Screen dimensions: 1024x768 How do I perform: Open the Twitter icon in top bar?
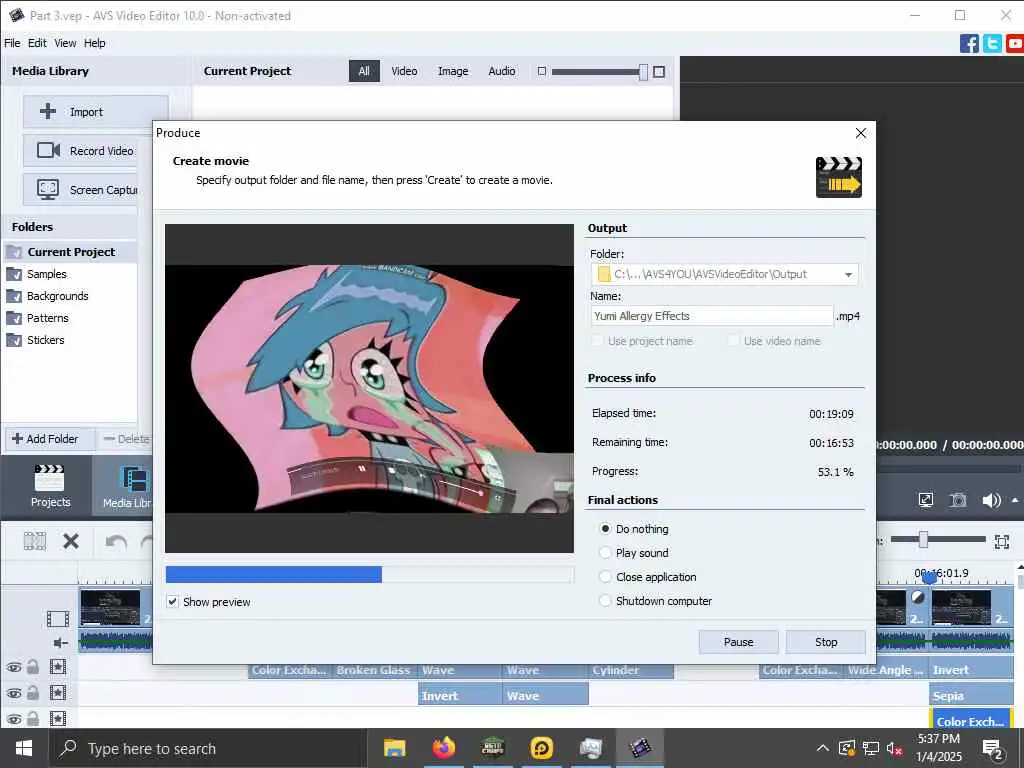pyautogui.click(x=992, y=44)
